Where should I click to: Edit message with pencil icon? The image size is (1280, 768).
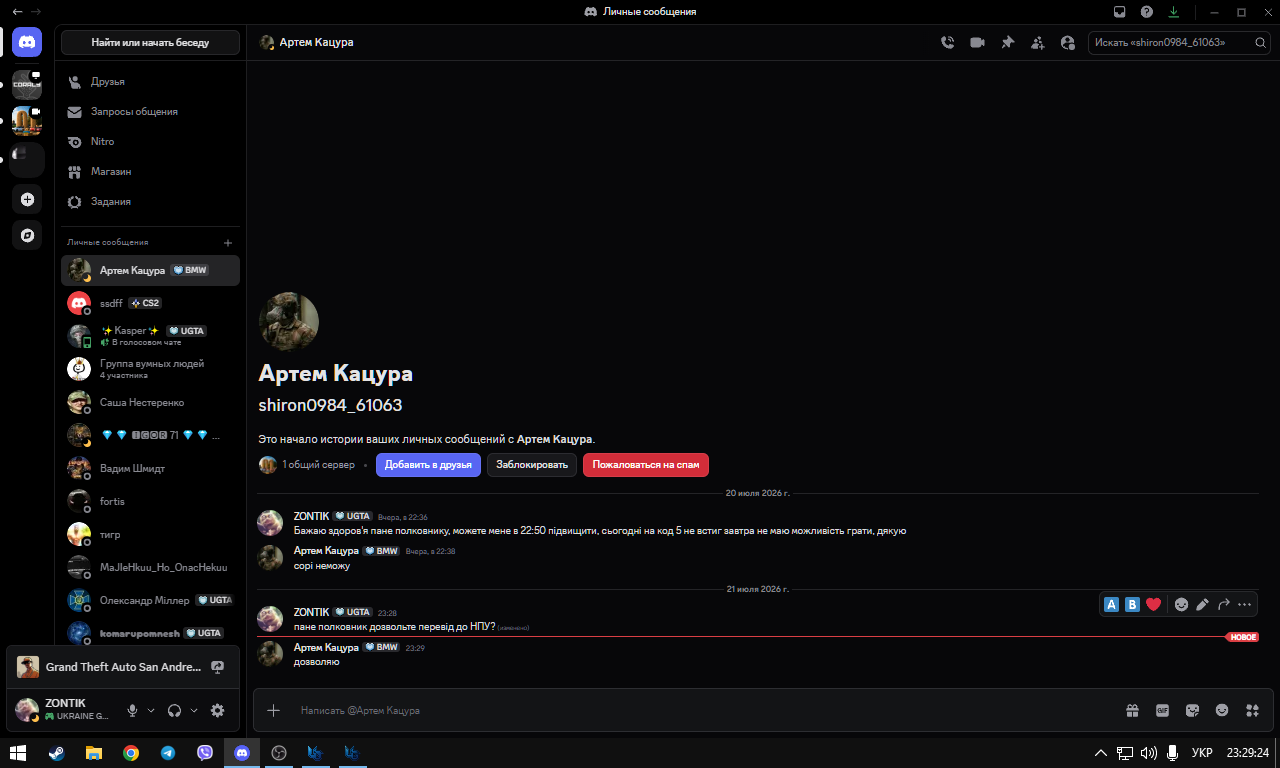pyautogui.click(x=1202, y=604)
